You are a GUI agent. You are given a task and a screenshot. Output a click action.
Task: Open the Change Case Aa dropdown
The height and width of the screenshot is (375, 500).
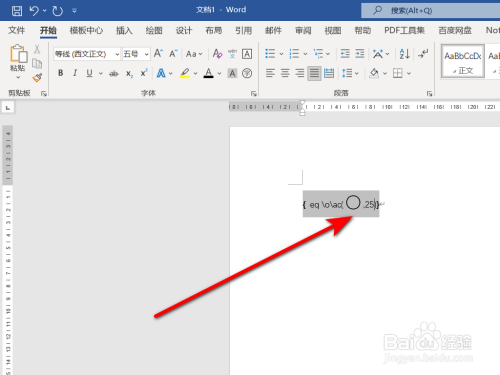click(x=194, y=54)
